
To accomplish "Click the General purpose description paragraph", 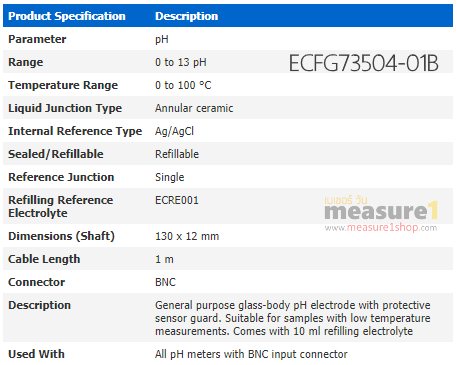I will tap(293, 318).
